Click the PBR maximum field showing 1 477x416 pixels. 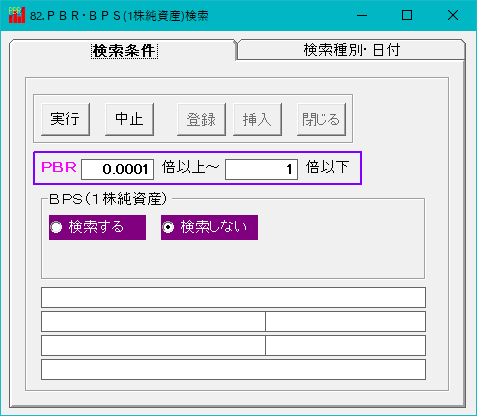tap(261, 169)
